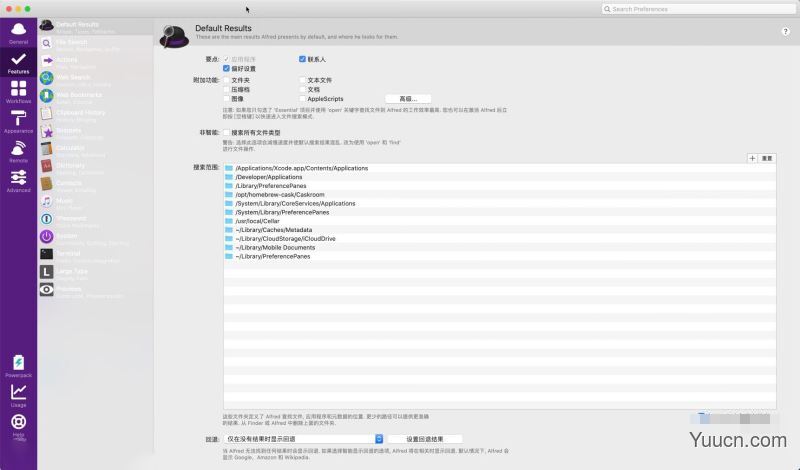View the Usage statistics section
Screen dimensions: 800x470
[18, 395]
